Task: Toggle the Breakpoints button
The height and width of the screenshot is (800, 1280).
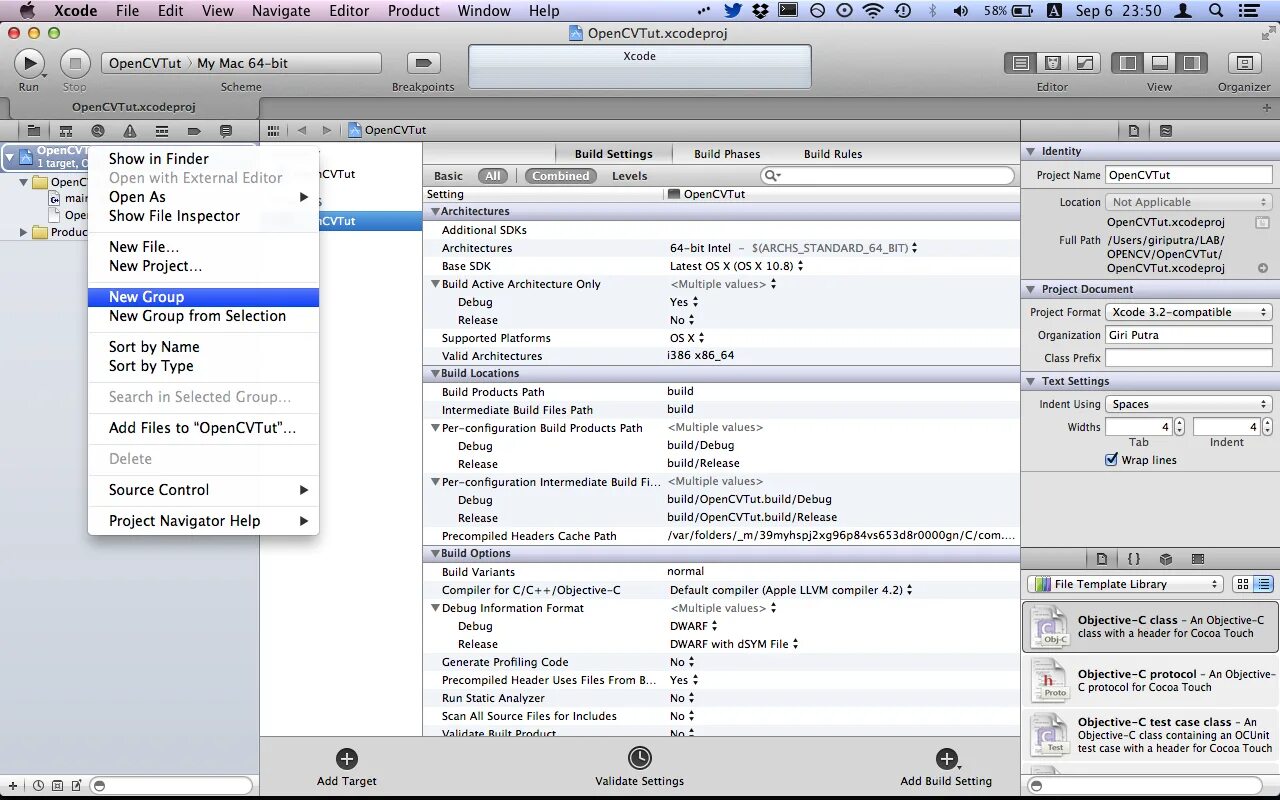Action: [423, 63]
